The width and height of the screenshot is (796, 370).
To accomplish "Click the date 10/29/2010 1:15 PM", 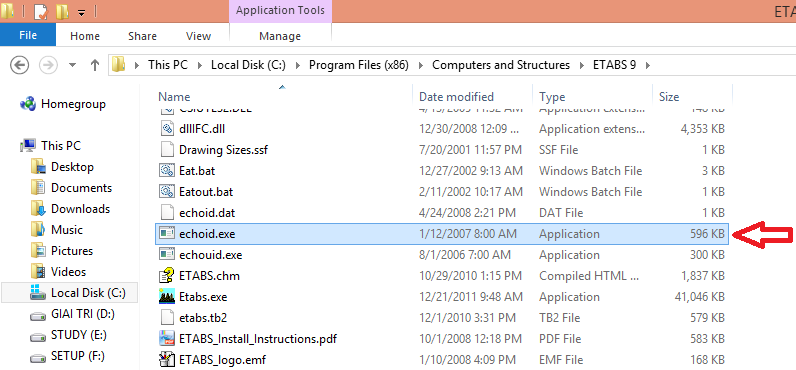I will (x=470, y=276).
